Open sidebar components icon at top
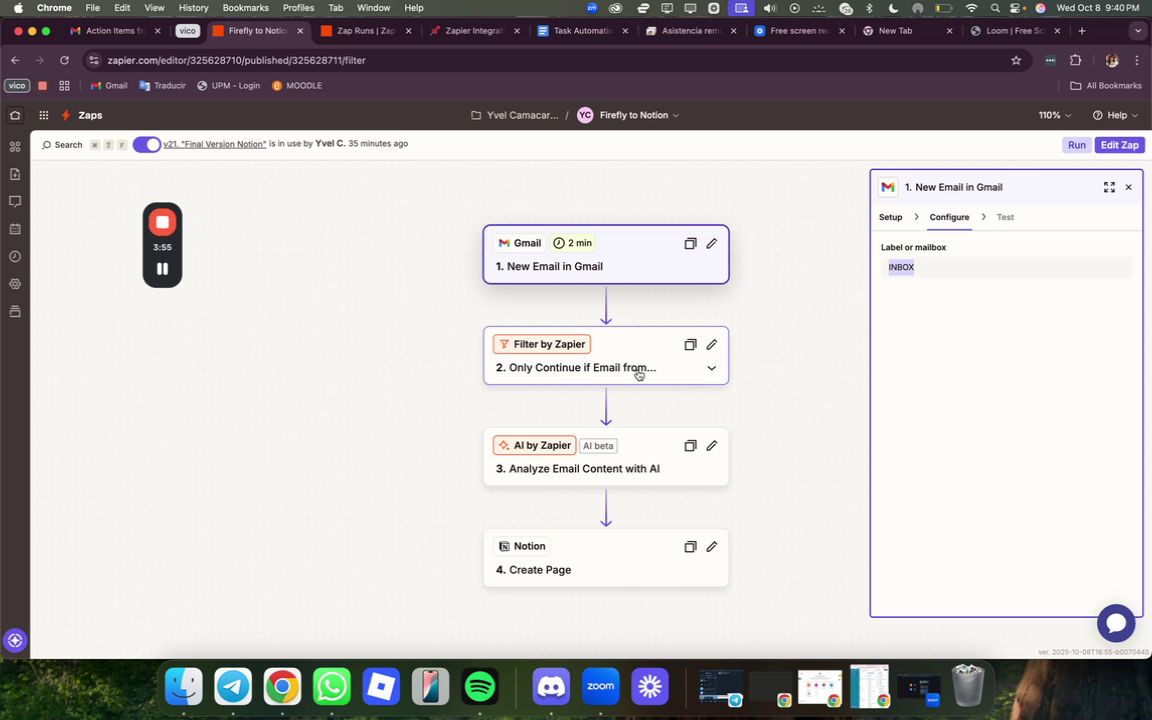Viewport: 1152px width, 720px height. pyautogui.click(x=15, y=147)
